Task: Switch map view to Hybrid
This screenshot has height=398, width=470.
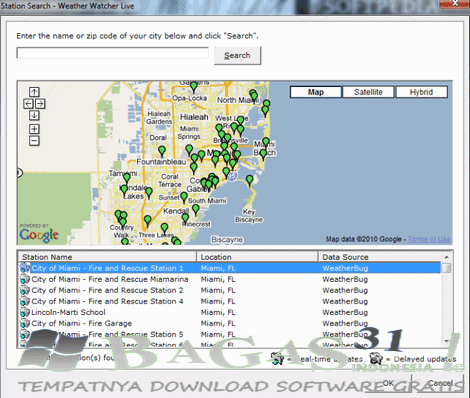Action: 421,92
